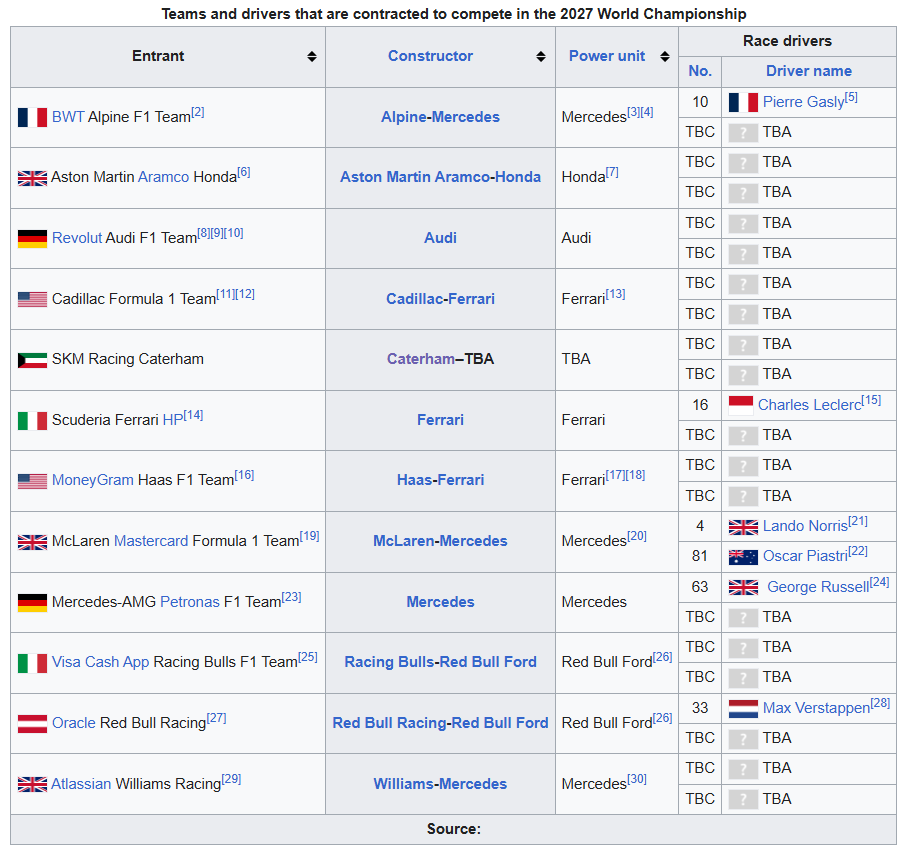Open the George Russell driver page

(818, 587)
